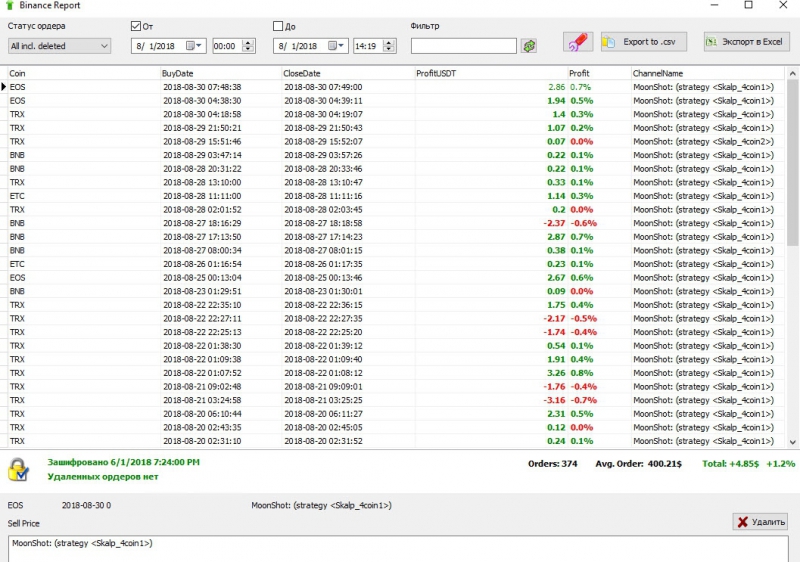800x562 pixels.
Task: Select the EOS row bought 2018-08-30 07:48:38
Action: point(396,87)
